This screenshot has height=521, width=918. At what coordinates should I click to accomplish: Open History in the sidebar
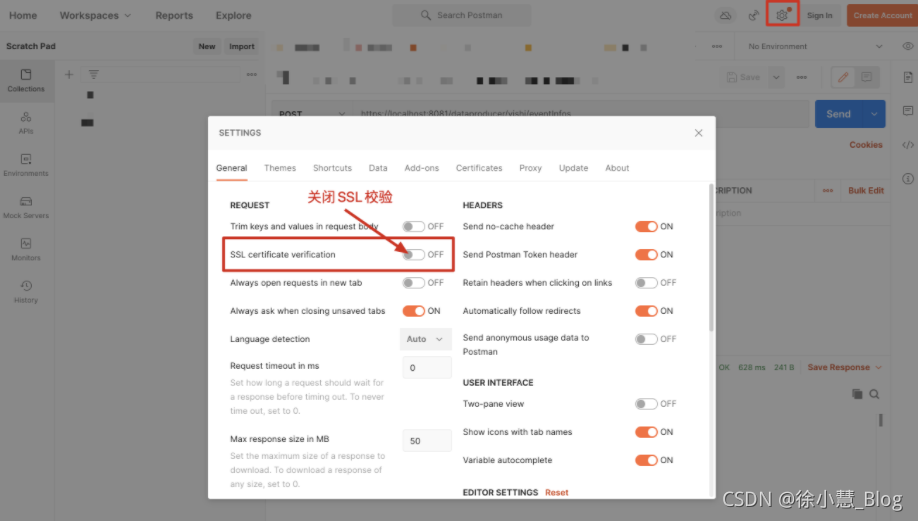click(26, 292)
